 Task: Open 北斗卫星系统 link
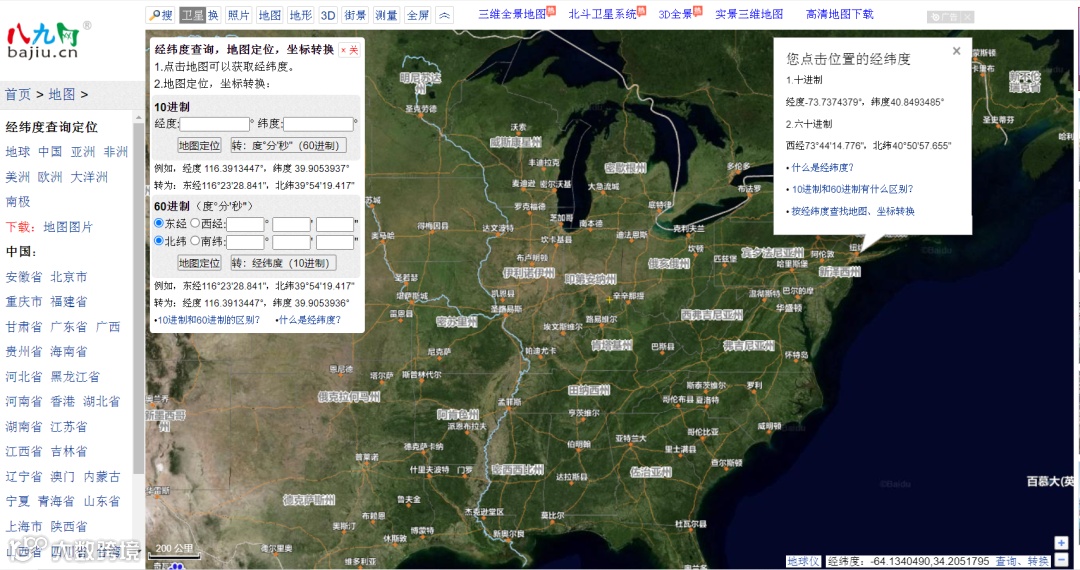pyautogui.click(x=602, y=14)
